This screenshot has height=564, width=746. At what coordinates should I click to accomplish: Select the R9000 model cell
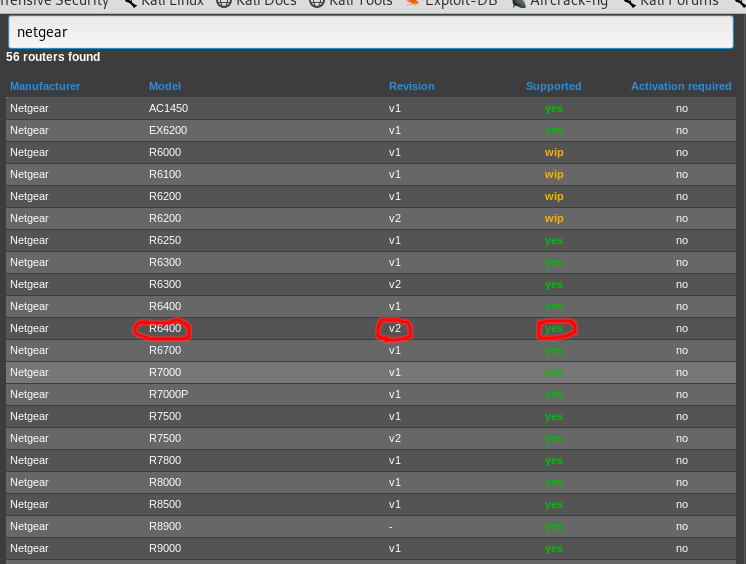[x=165, y=548]
